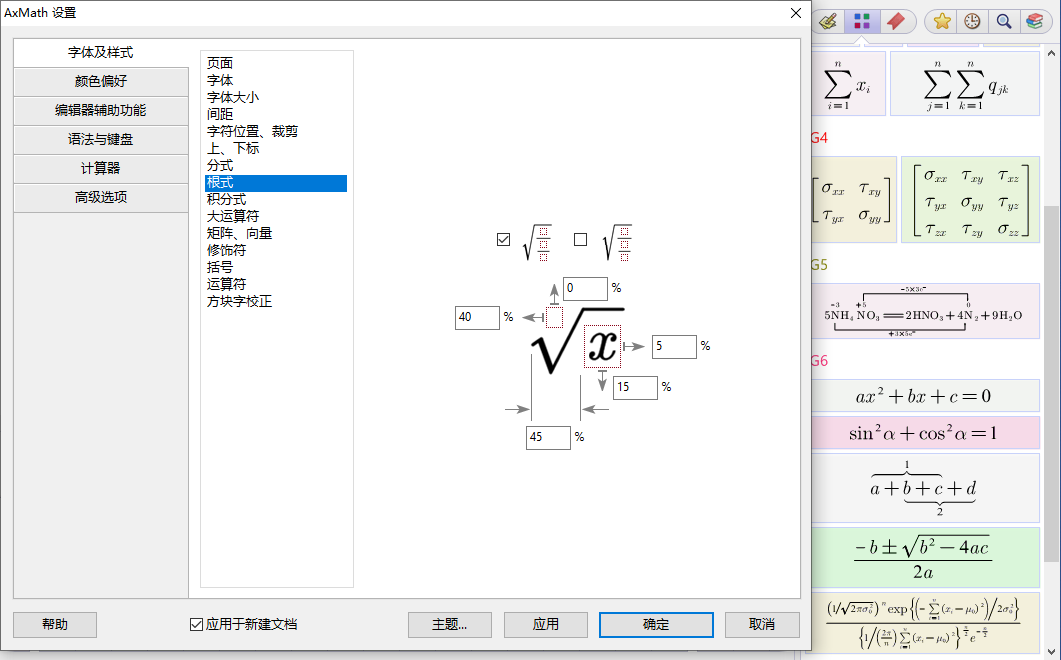Select 积分式 in the settings list
The image size is (1061, 660).
point(228,198)
